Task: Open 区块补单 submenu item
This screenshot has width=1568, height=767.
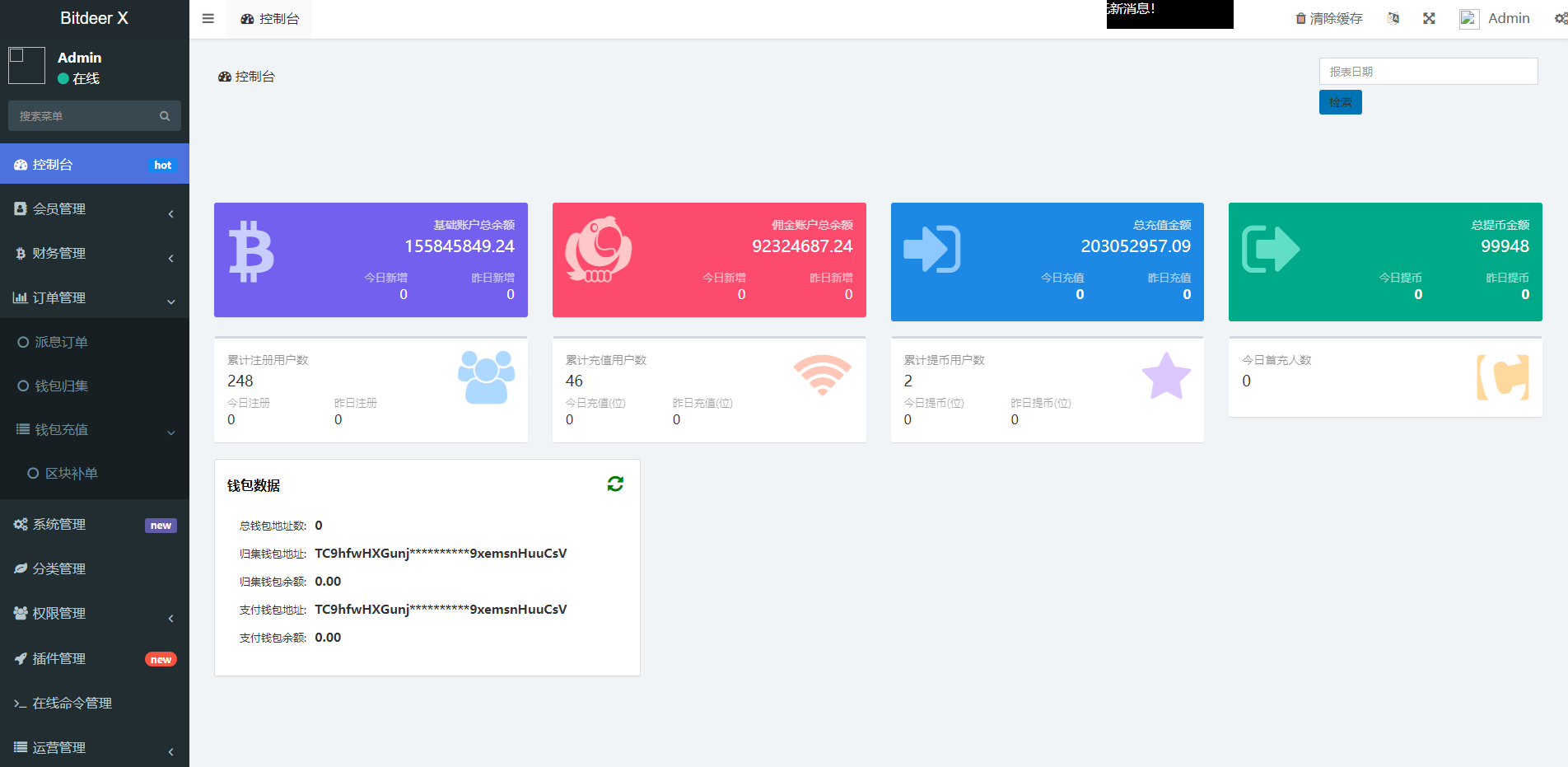Action: pyautogui.click(x=95, y=473)
